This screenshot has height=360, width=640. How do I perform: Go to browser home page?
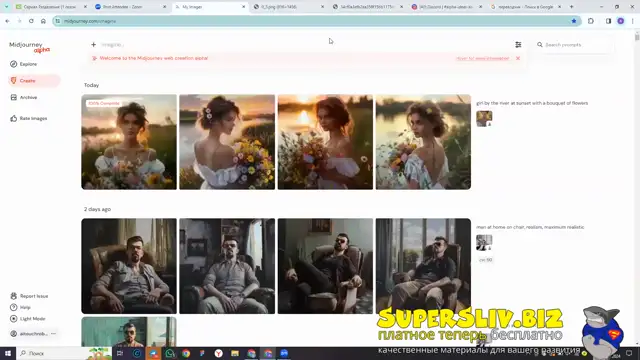click(43, 21)
